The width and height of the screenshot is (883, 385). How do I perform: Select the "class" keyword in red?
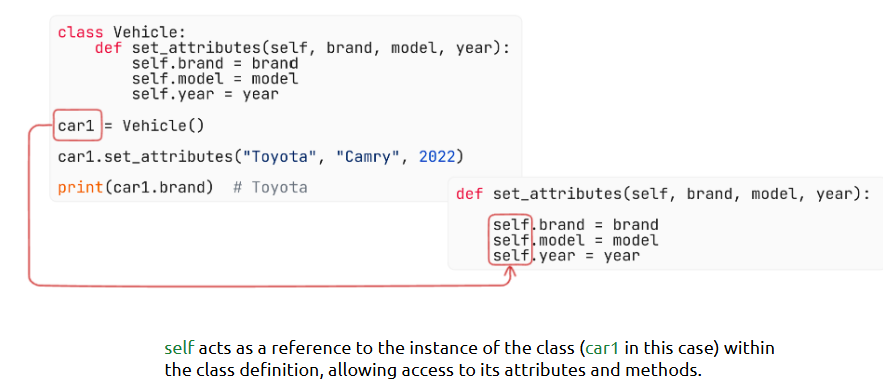click(x=81, y=33)
